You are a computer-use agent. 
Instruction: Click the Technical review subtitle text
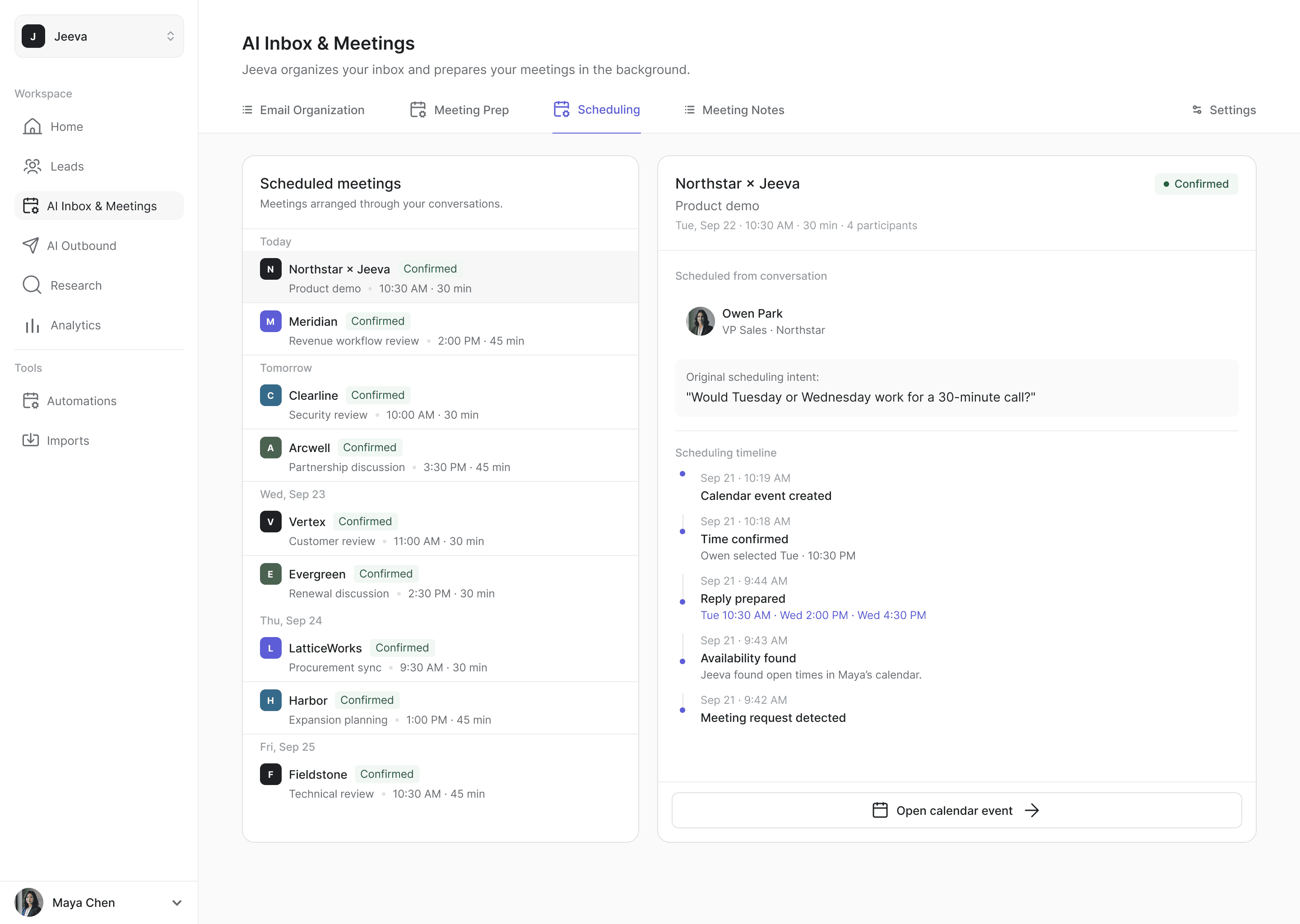(331, 794)
